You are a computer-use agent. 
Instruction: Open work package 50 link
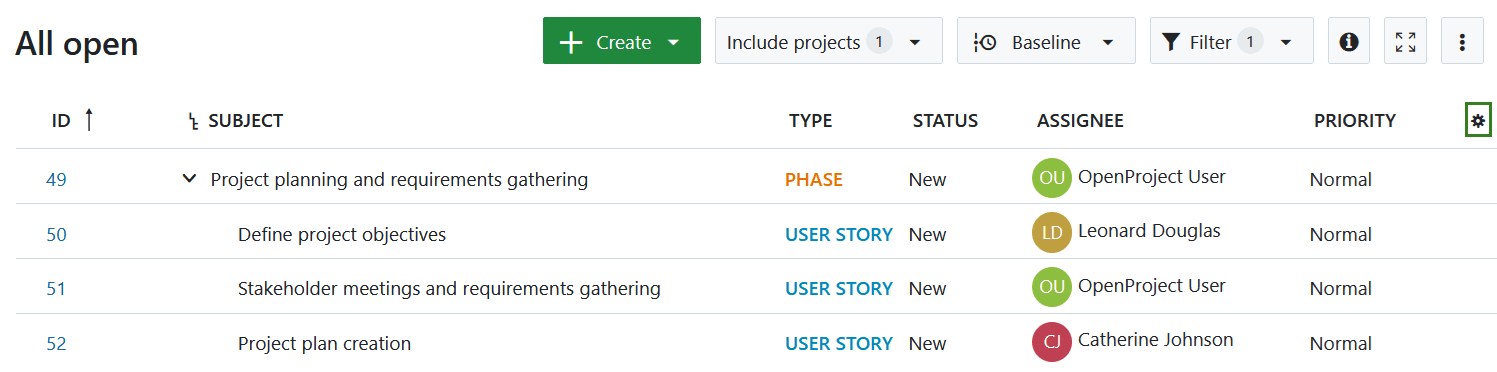click(x=56, y=235)
